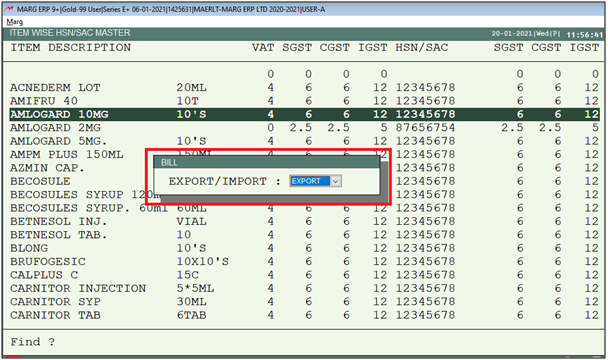Select the AMLOGARD 5MG. item

click(59, 141)
